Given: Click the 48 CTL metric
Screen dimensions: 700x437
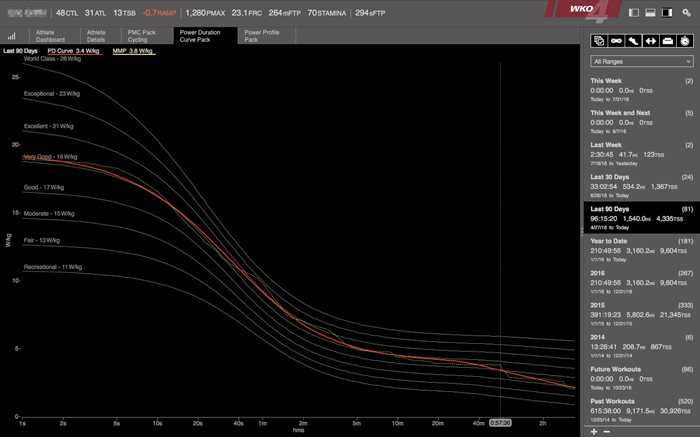Looking at the screenshot, I should tap(67, 13).
